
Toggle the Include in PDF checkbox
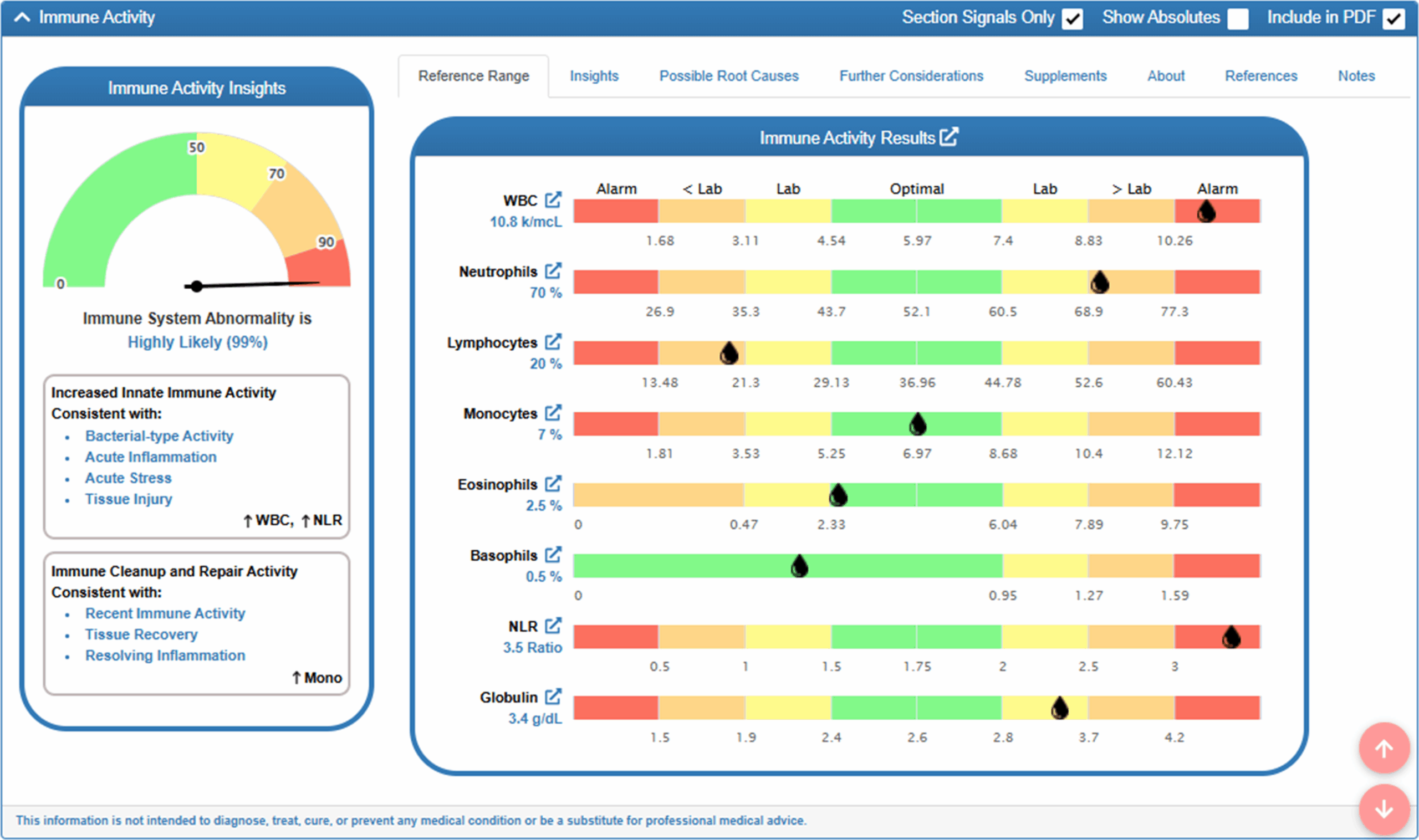(x=1394, y=19)
